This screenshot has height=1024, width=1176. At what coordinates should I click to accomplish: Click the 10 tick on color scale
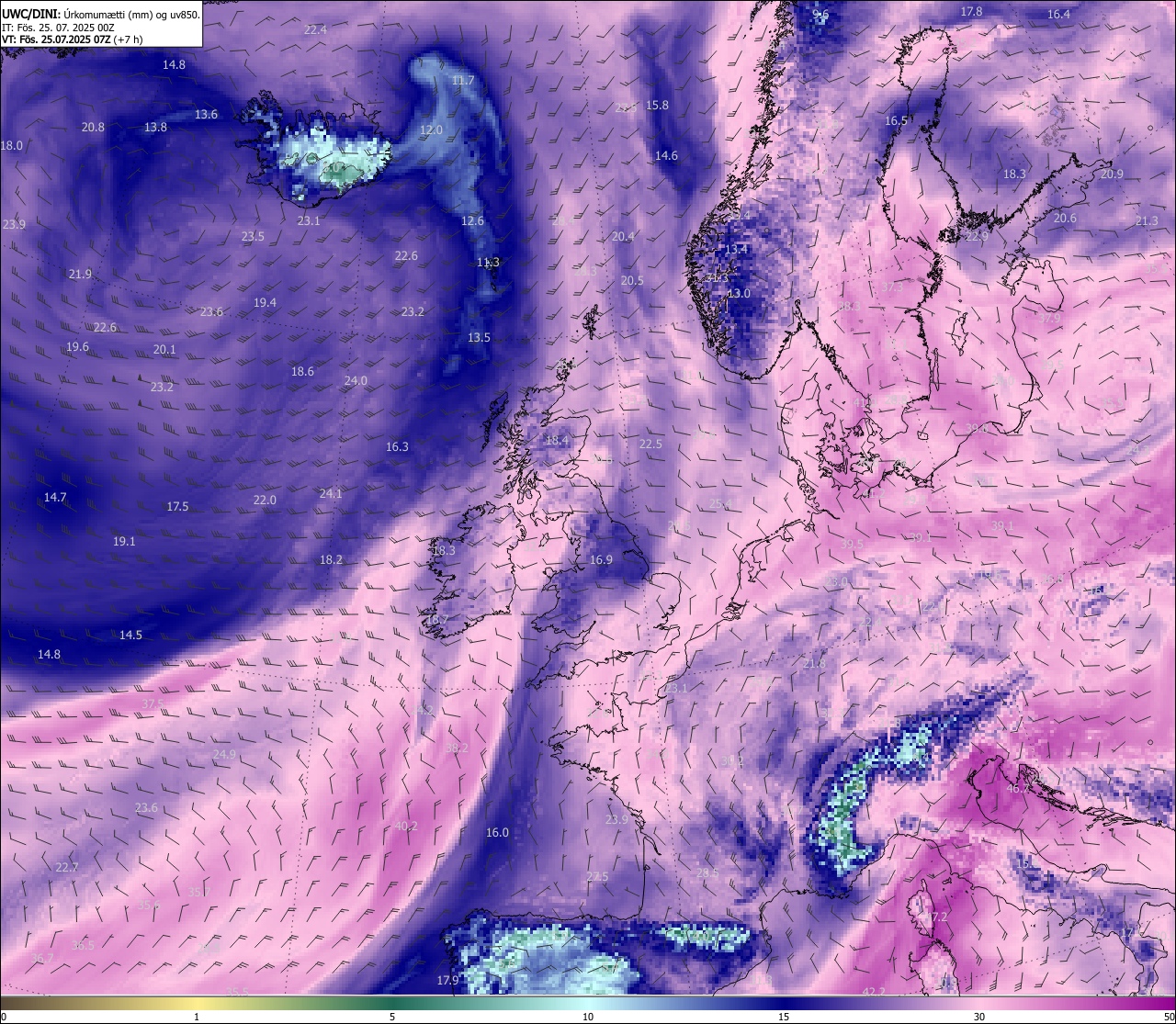point(588,1017)
